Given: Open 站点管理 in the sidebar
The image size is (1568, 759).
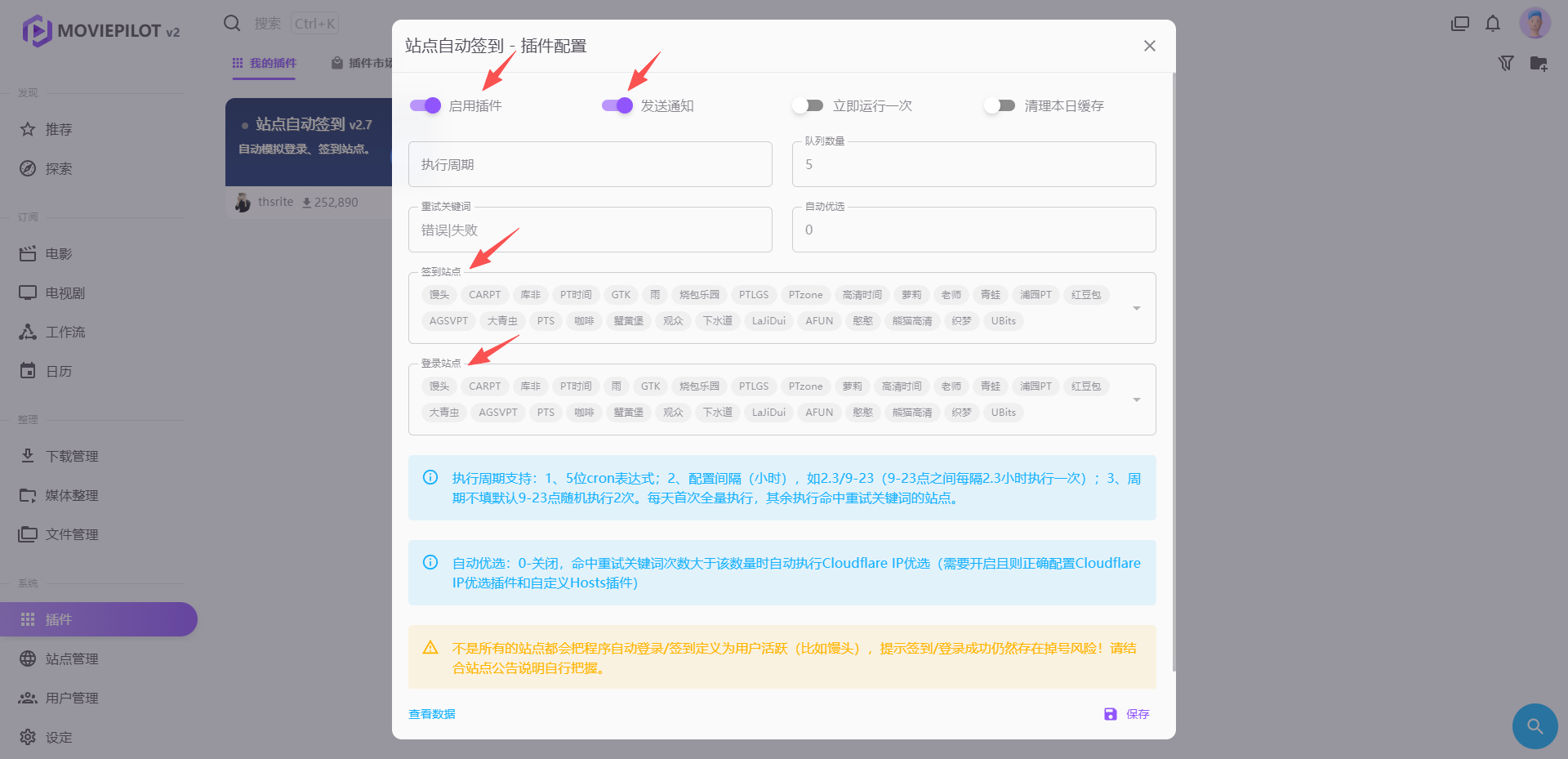Looking at the screenshot, I should coord(72,659).
